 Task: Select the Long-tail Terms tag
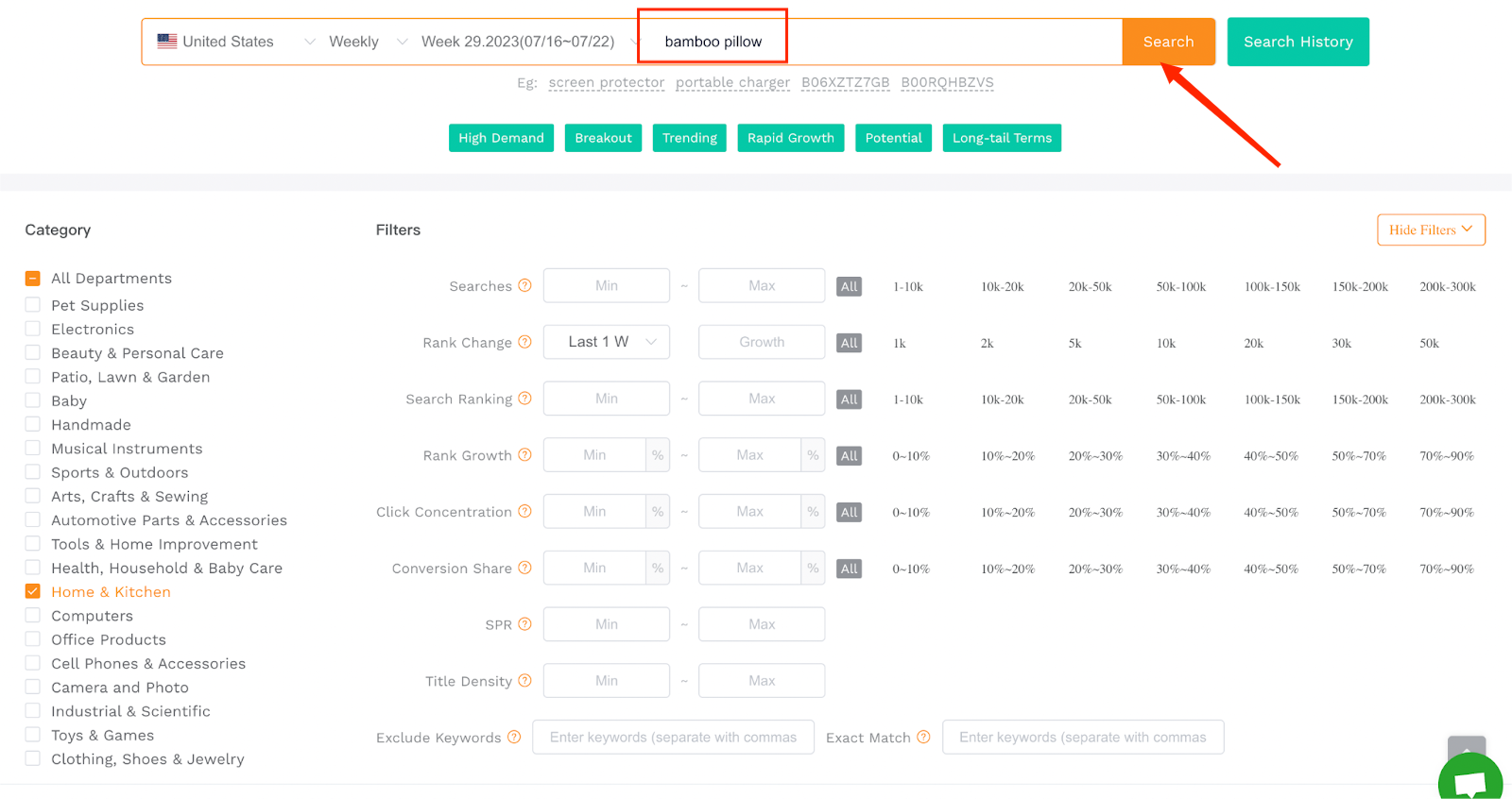pyautogui.click(x=1002, y=138)
